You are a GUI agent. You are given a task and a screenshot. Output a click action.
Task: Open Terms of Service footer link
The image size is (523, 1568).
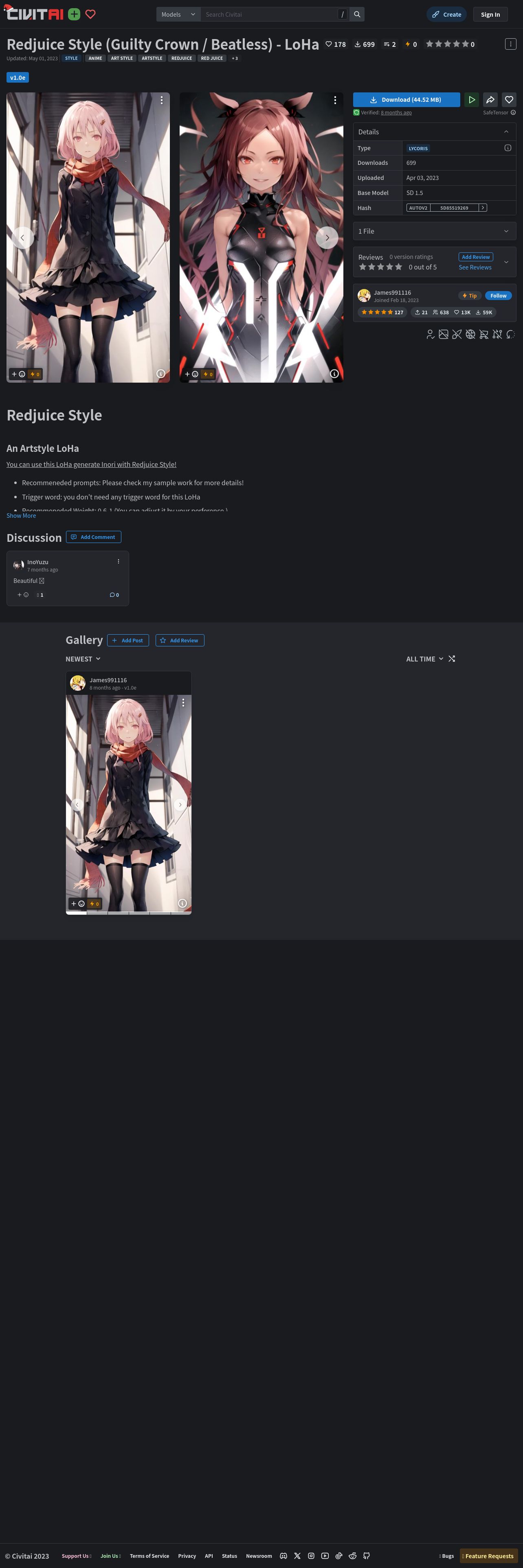click(149, 1556)
